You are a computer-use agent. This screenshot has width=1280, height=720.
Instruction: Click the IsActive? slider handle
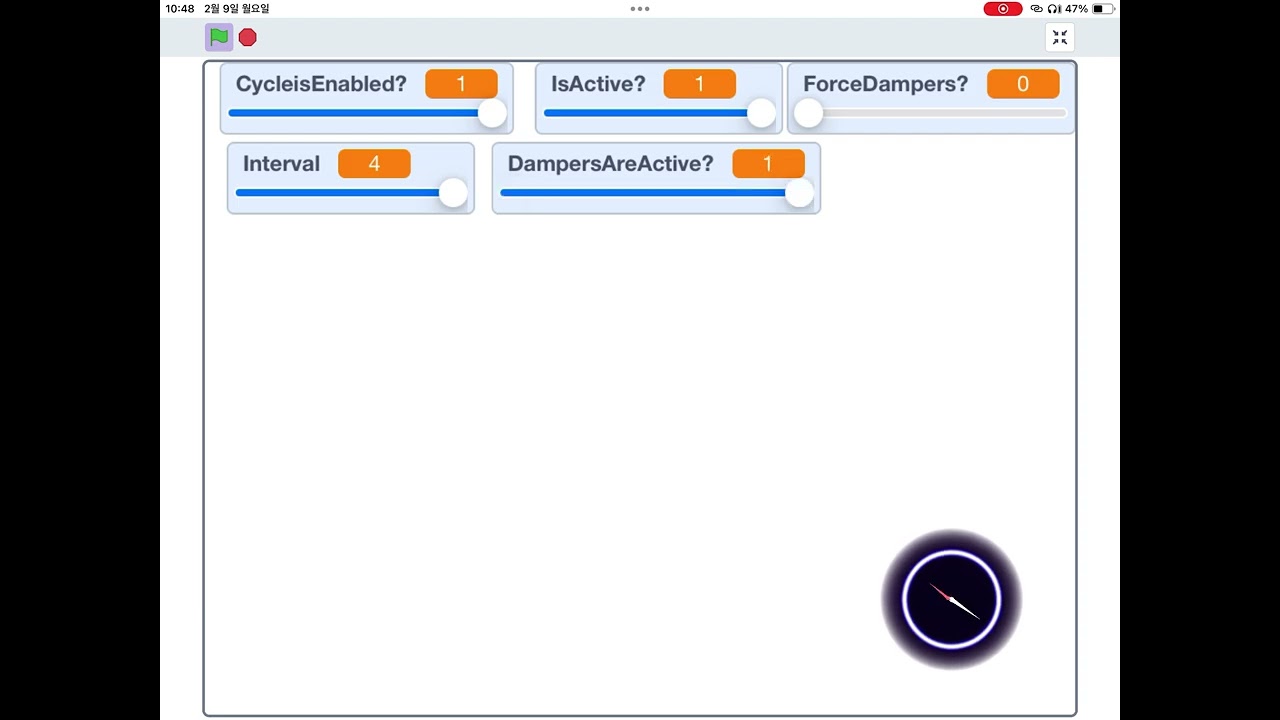click(761, 113)
